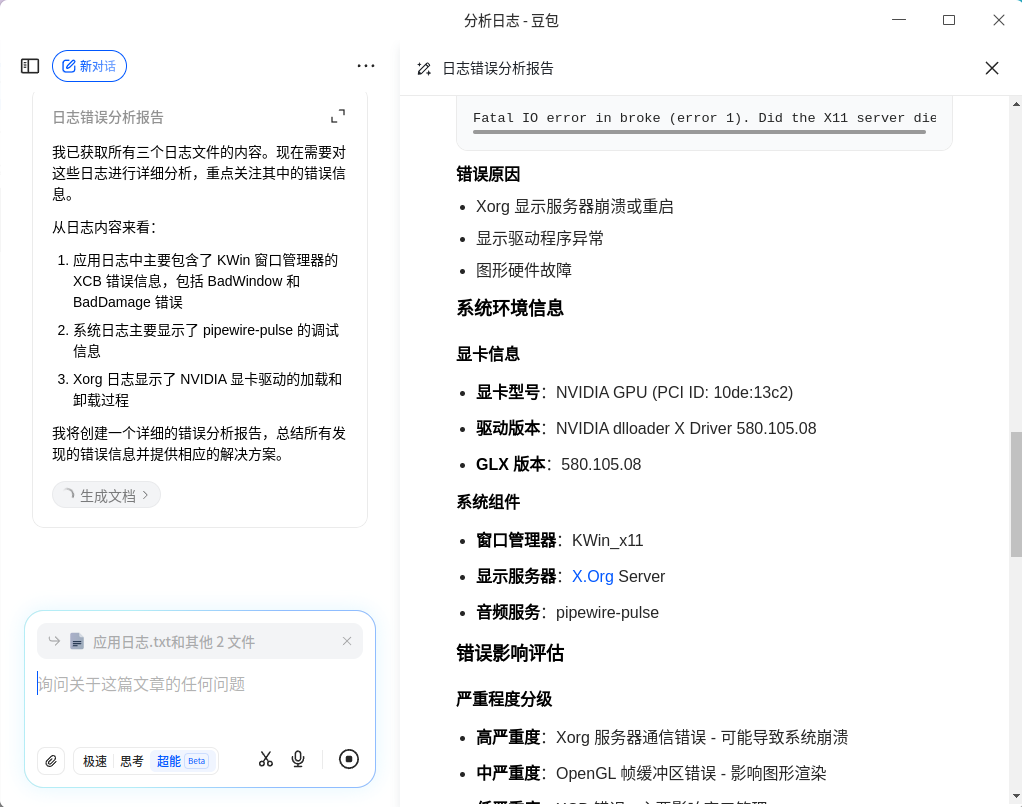Open the 生成文档 step details

106,495
